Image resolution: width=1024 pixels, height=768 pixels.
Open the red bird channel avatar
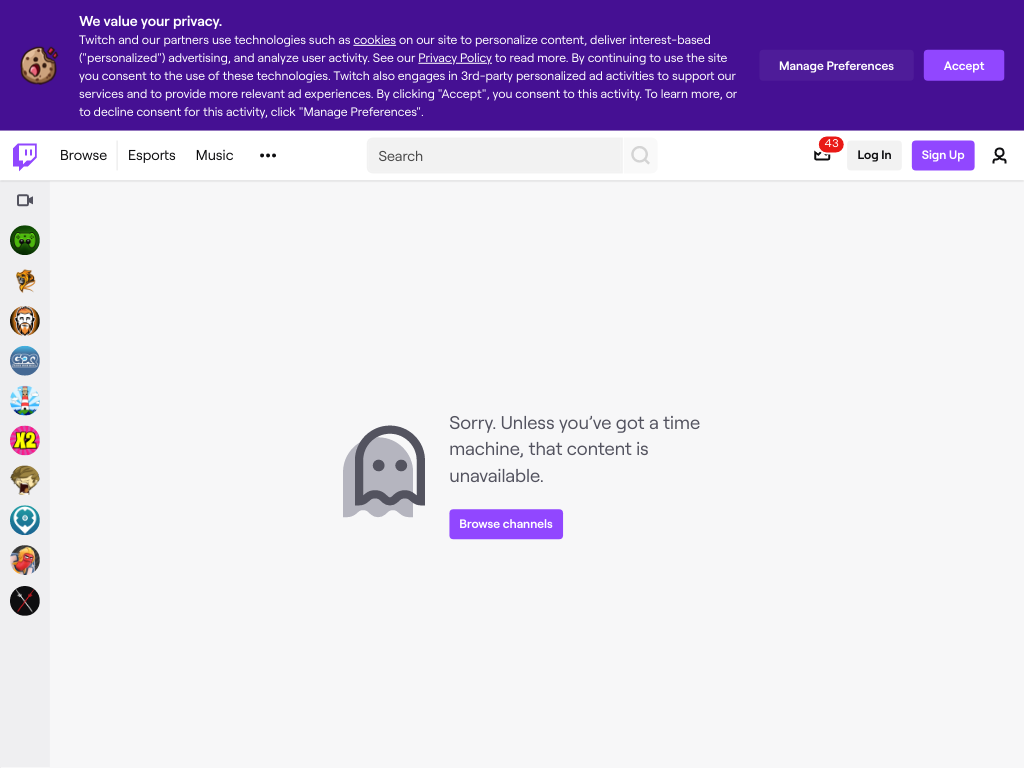[25, 560]
